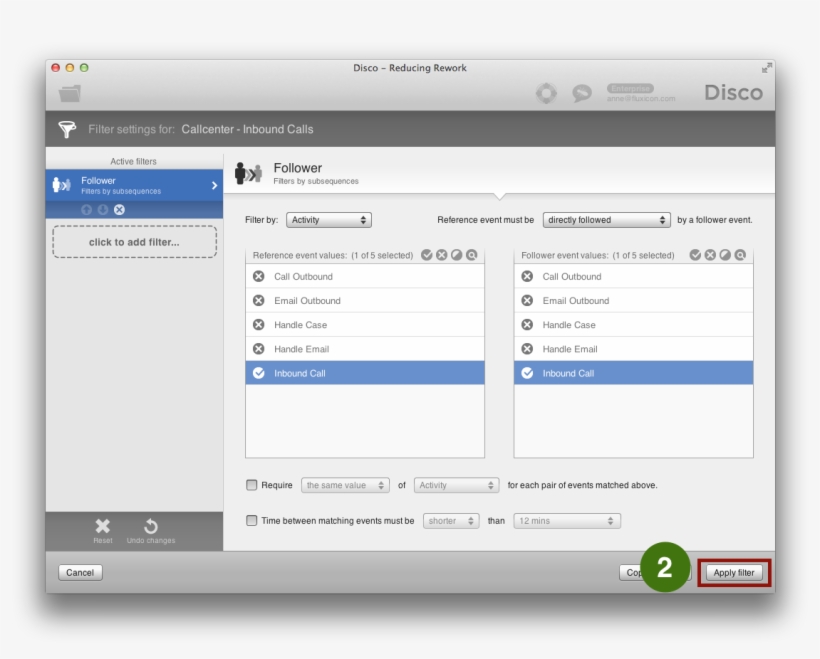Click the Cancel button
Image resolution: width=820 pixels, height=659 pixels.
(80, 573)
